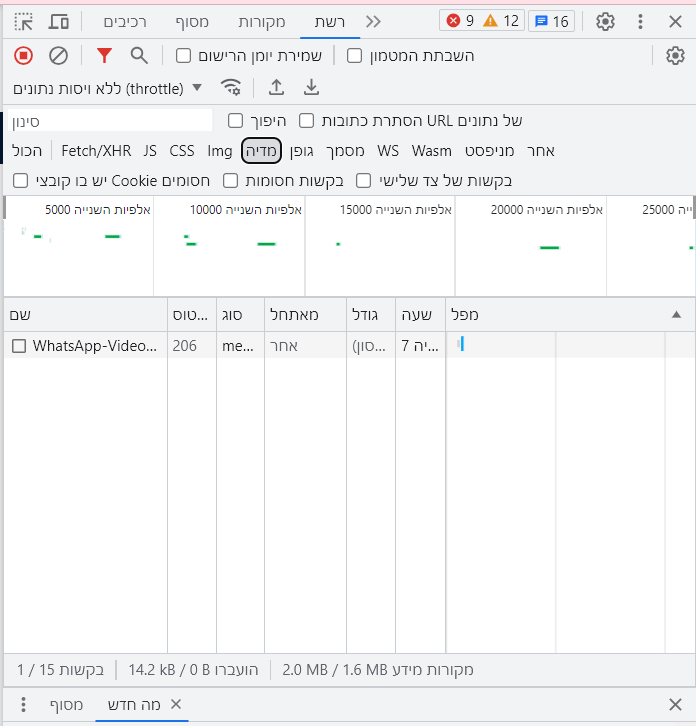Open the throttle dropdown 'ללא ויסות נתונים'
696x726 pixels.
tap(107, 88)
